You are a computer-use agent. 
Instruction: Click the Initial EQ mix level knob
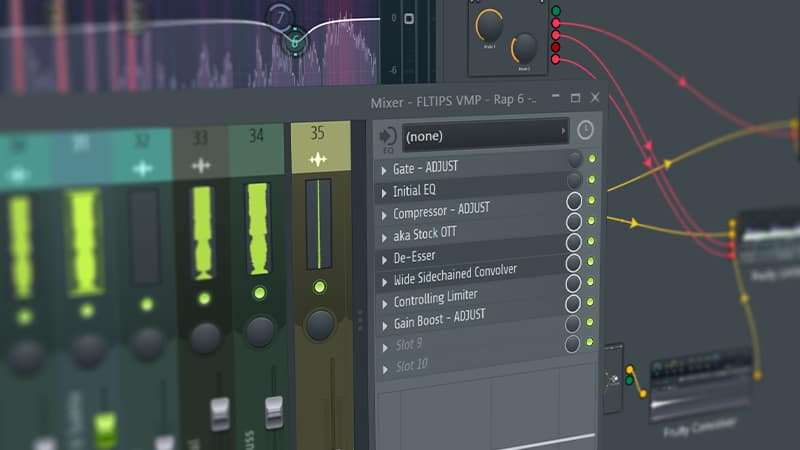coord(574,180)
